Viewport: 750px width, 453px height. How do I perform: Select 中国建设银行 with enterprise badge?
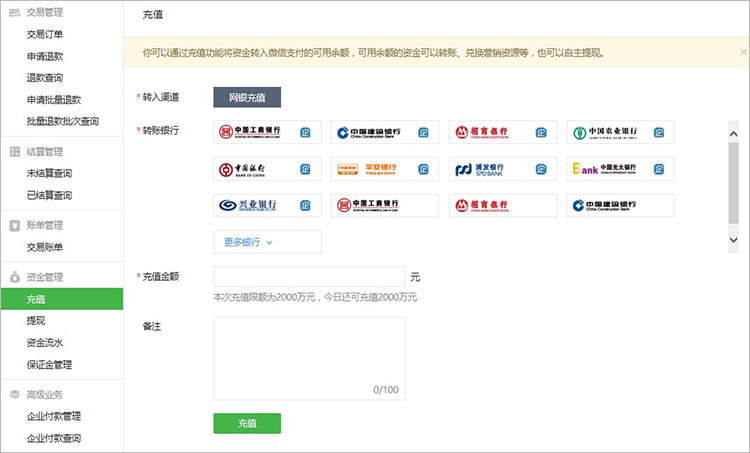click(385, 132)
